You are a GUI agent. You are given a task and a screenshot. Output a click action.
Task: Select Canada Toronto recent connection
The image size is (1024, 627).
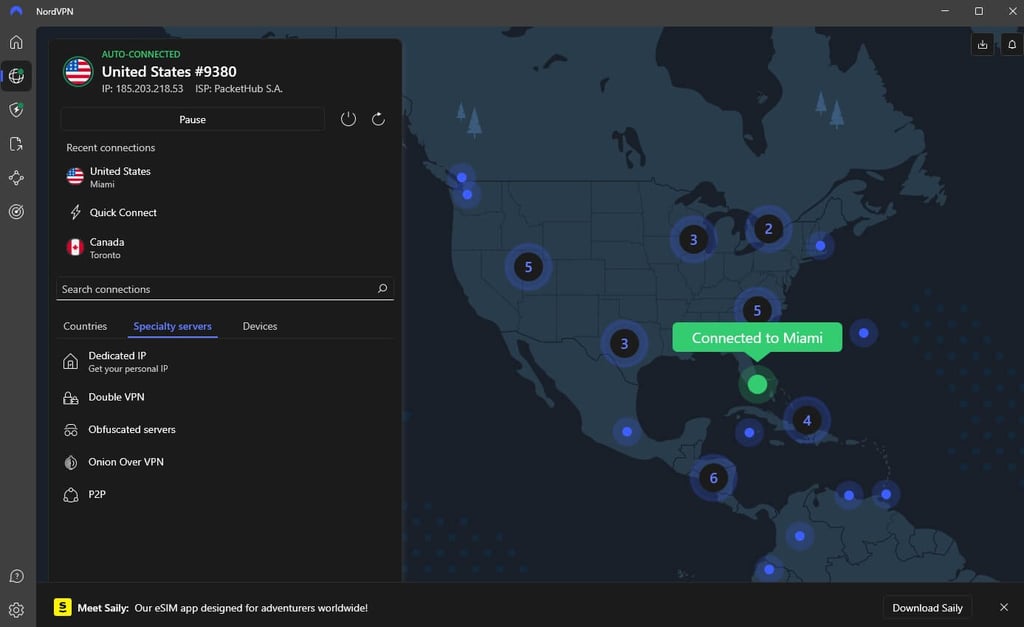[225, 248]
